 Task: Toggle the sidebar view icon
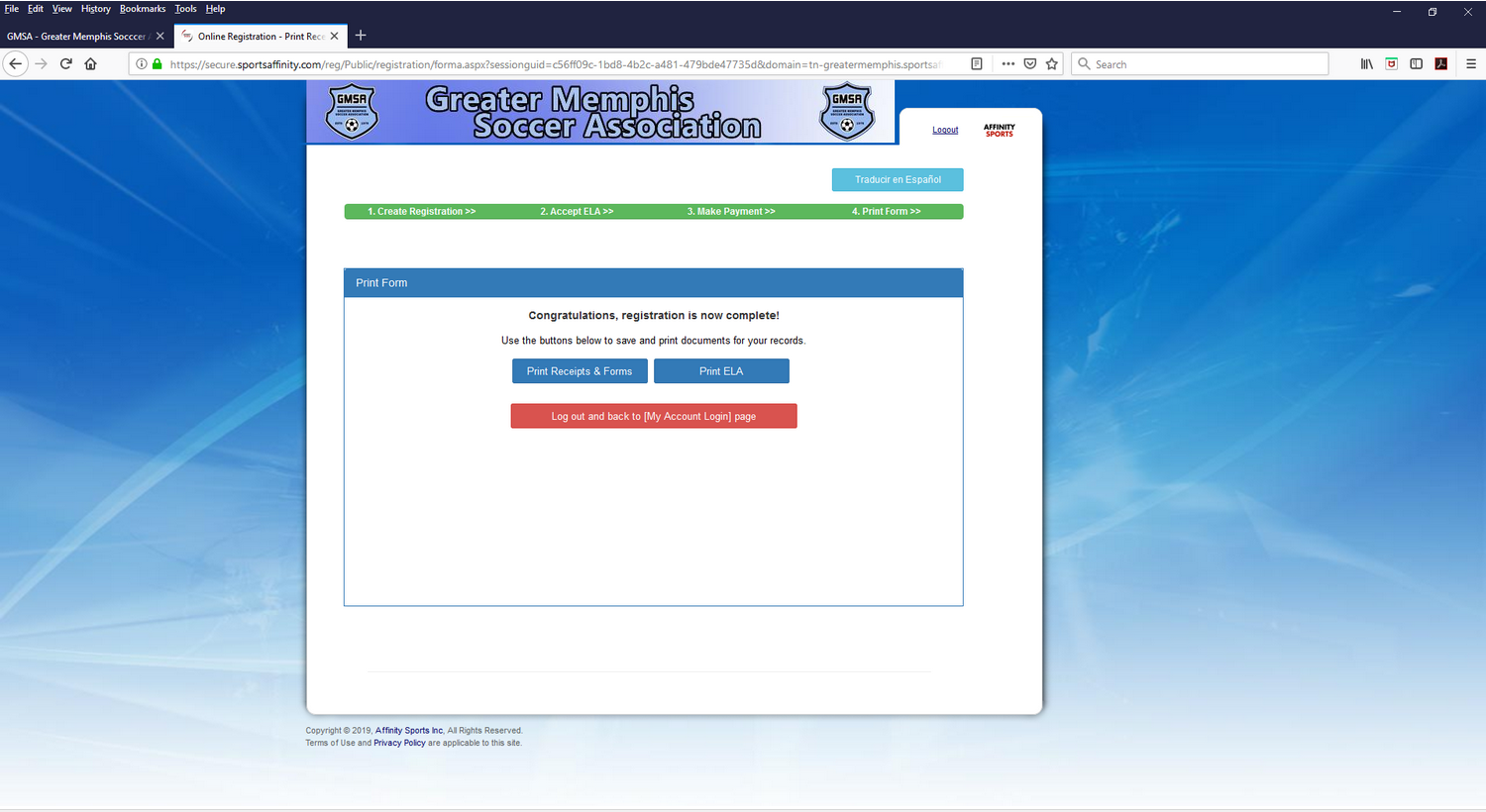click(x=1416, y=64)
